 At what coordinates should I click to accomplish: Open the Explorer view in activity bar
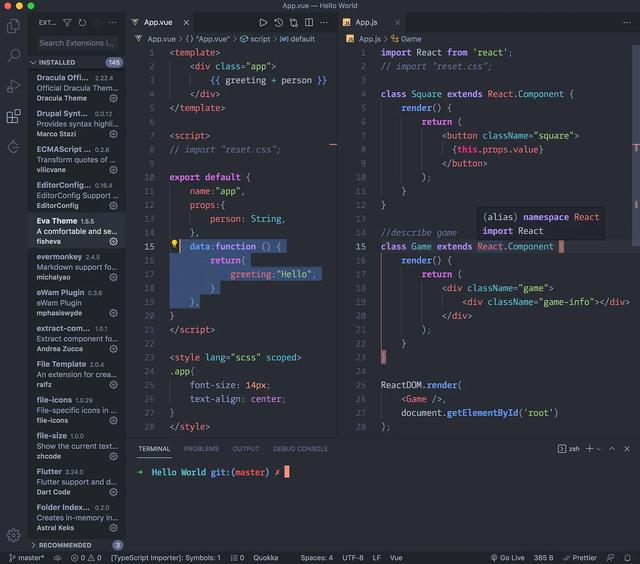pyautogui.click(x=13, y=26)
